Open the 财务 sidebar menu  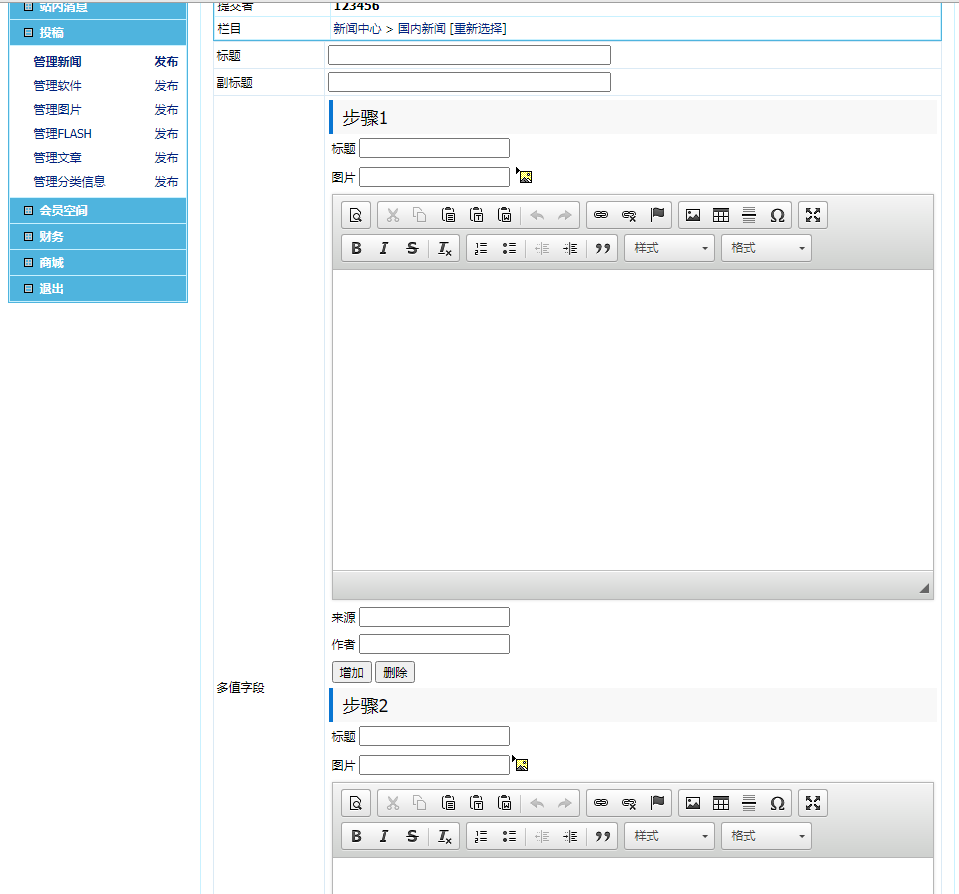coord(52,237)
